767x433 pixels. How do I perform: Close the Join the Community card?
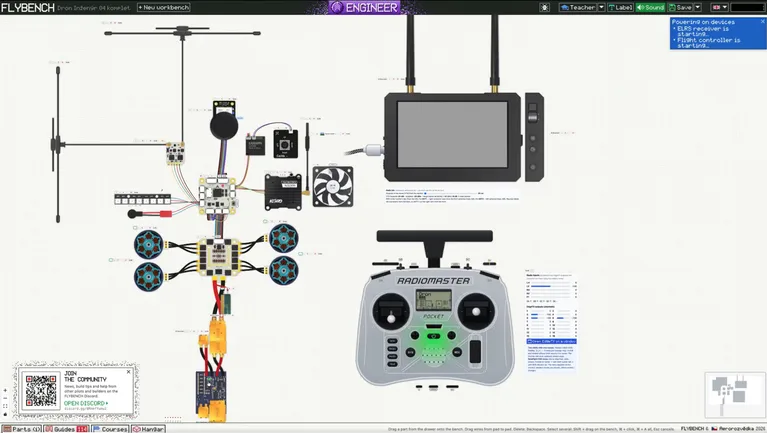pyautogui.click(x=129, y=372)
